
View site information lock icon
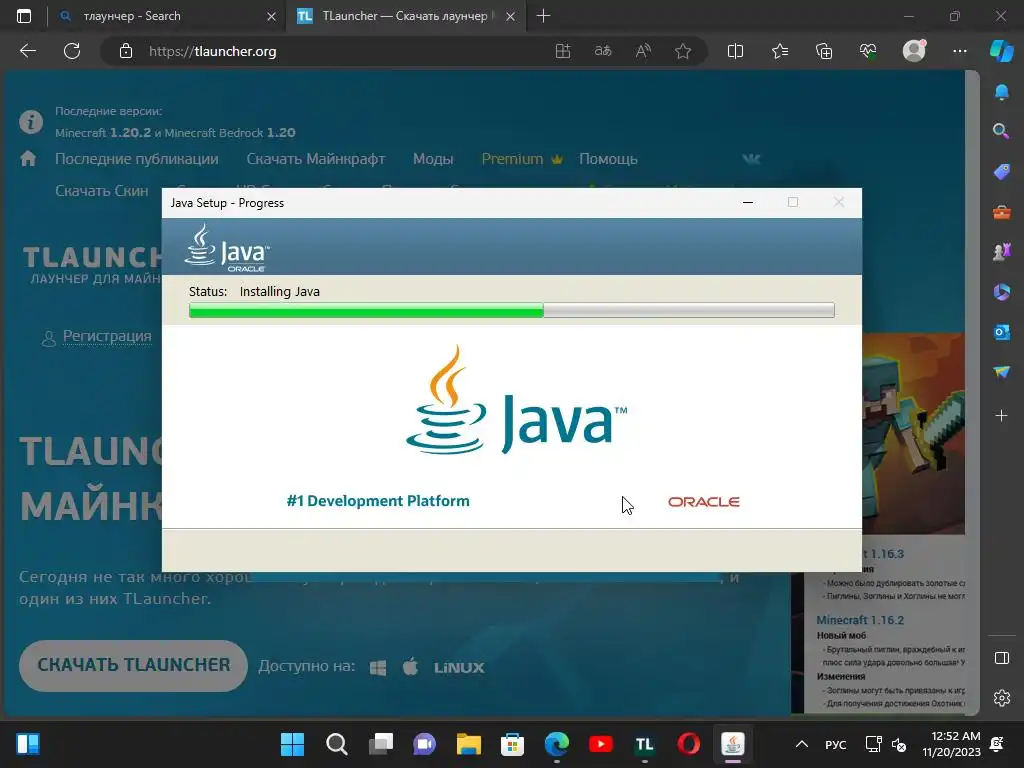pos(126,51)
